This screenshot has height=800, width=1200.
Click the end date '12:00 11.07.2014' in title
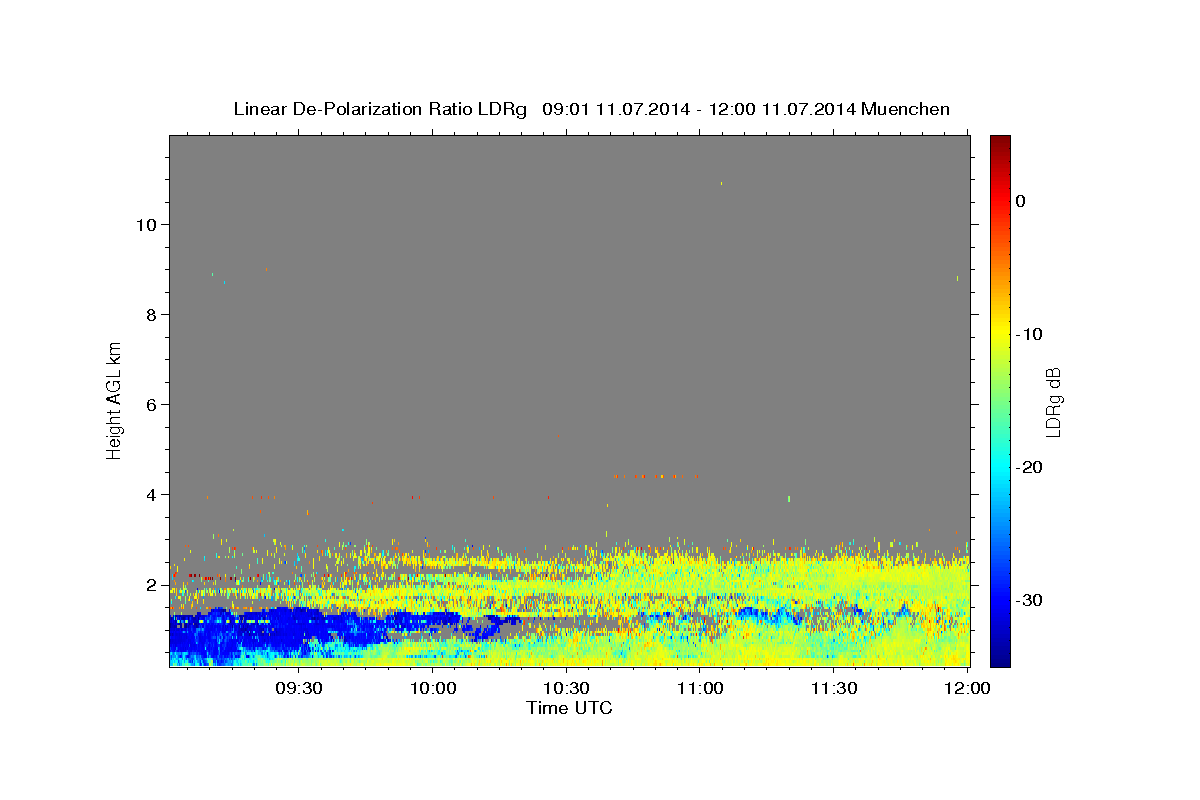coord(782,109)
